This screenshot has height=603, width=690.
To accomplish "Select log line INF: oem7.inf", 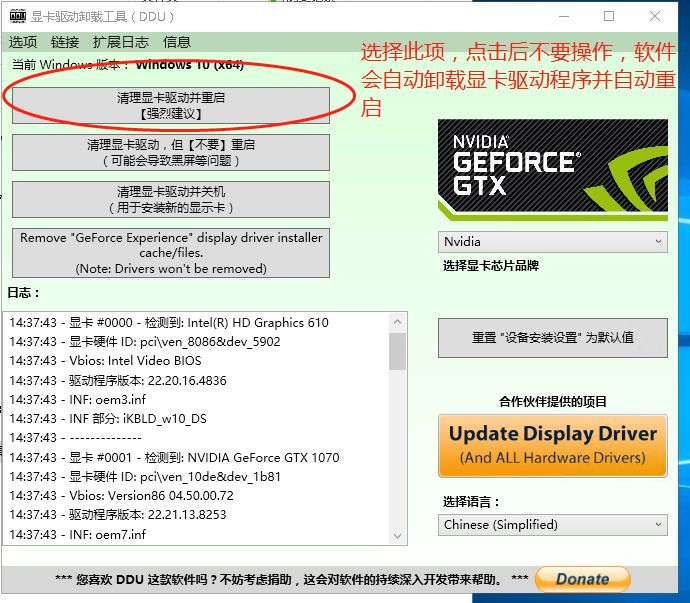I will pyautogui.click(x=77, y=534).
